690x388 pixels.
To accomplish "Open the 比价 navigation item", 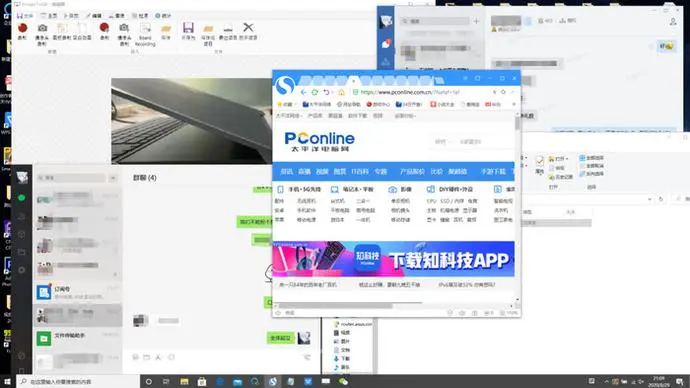I will pyautogui.click(x=437, y=172).
